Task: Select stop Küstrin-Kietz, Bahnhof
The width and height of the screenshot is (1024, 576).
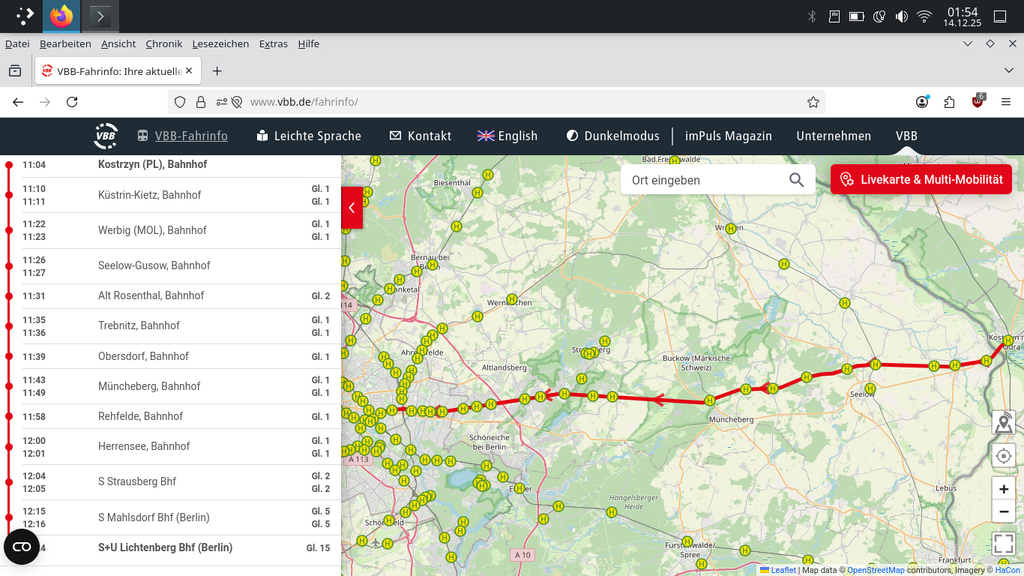Action: 150,195
